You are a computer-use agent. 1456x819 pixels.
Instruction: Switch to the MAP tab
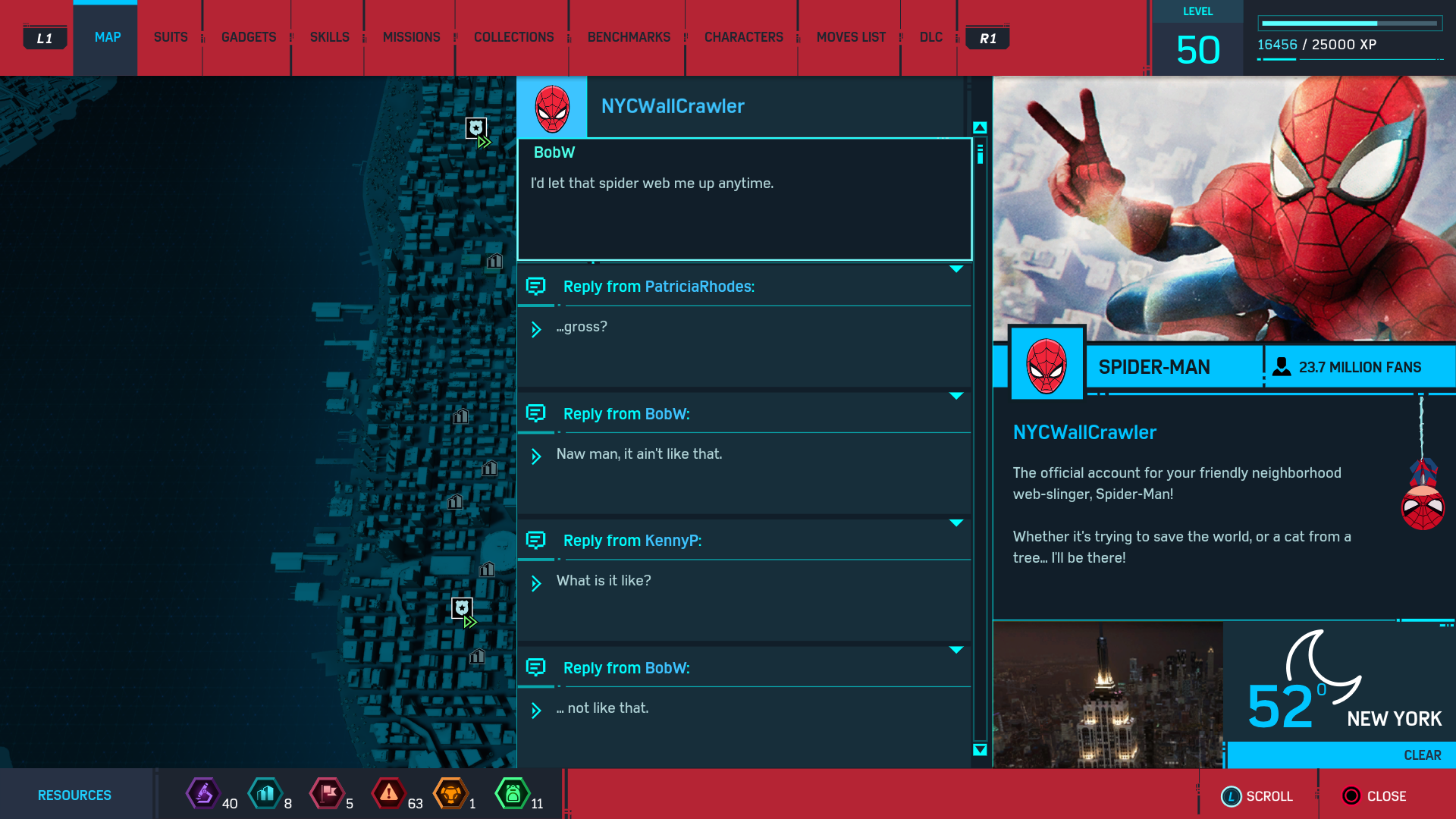[x=107, y=37]
